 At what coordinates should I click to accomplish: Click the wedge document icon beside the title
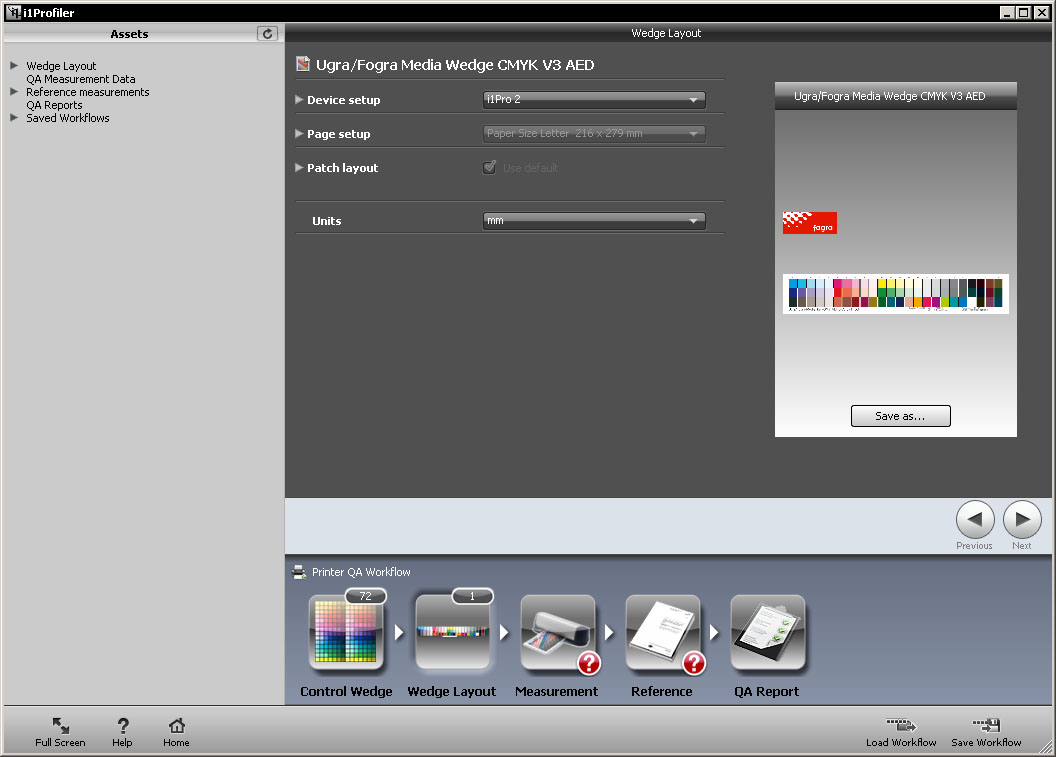[x=303, y=64]
